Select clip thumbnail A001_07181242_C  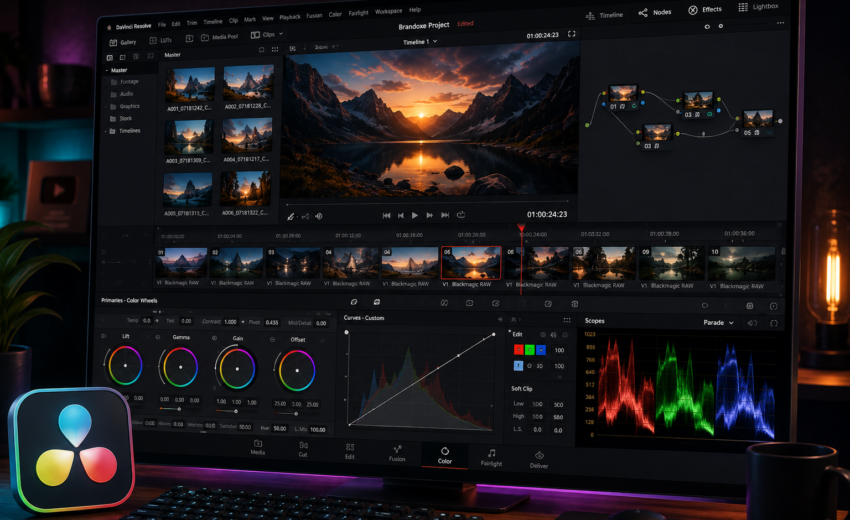point(190,85)
